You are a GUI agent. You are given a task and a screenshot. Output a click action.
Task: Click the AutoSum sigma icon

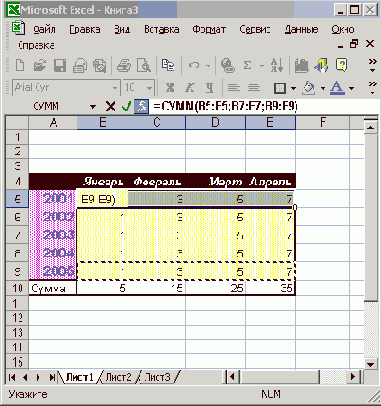pyautogui.click(x=247, y=65)
